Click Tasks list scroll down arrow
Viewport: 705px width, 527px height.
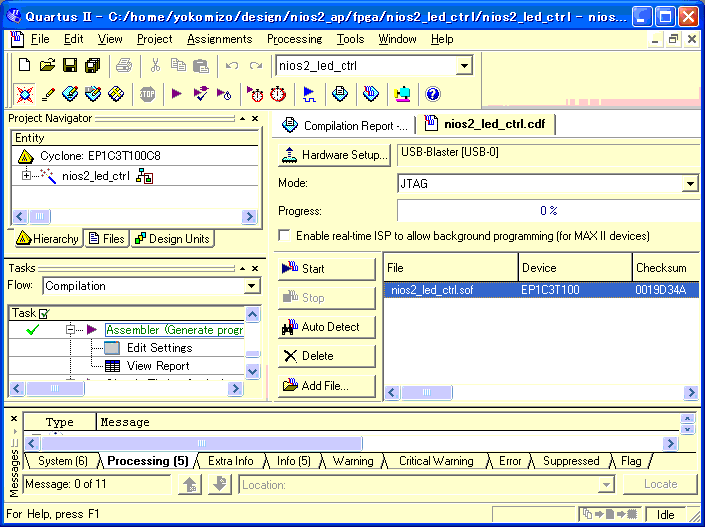pyautogui.click(x=252, y=371)
